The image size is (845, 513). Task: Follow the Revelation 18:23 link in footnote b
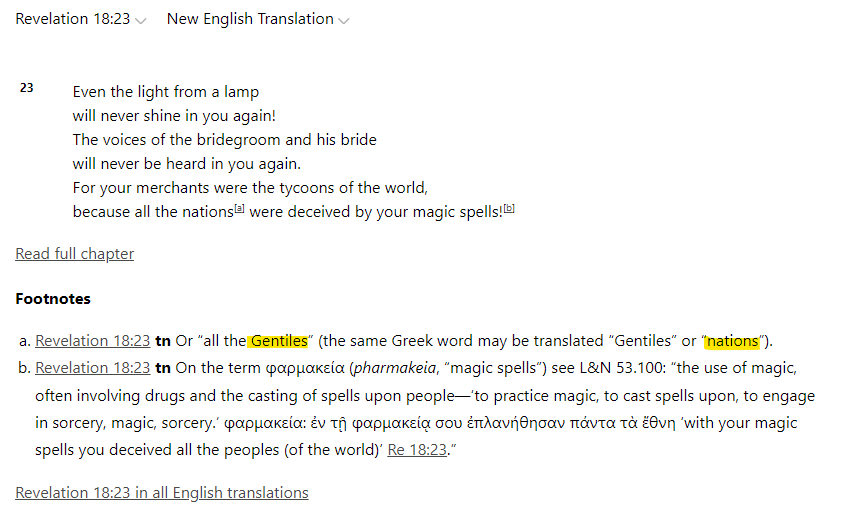click(93, 368)
